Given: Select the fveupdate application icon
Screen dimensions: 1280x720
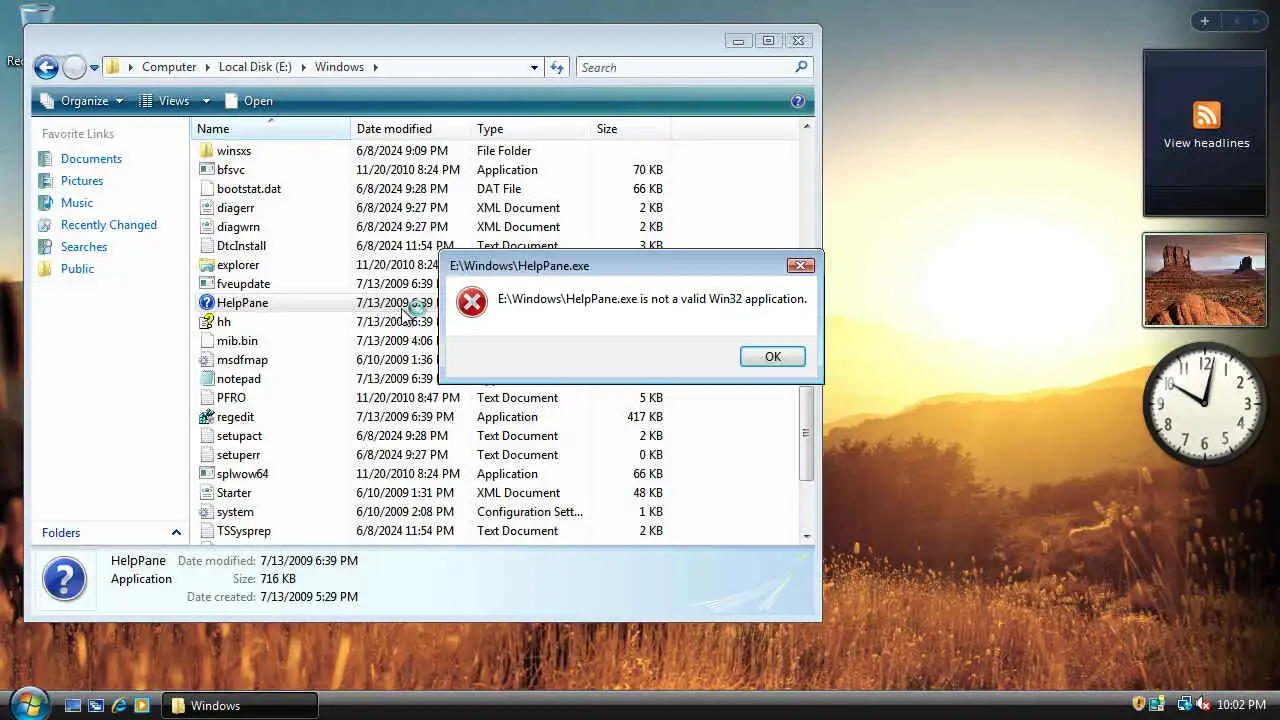Looking at the screenshot, I should tap(207, 284).
